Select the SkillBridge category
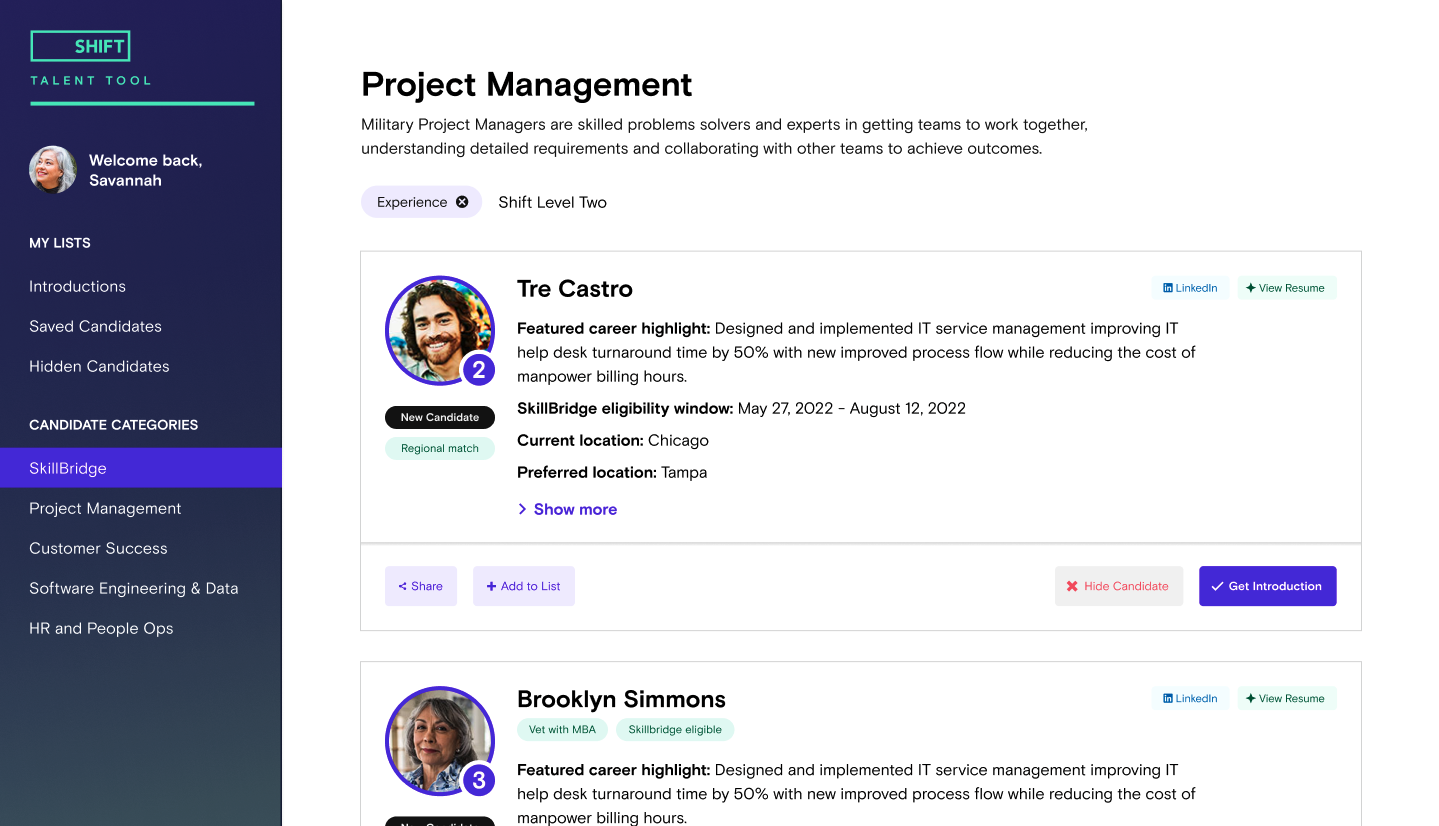Screen dimensions: 1439x826 68,468
